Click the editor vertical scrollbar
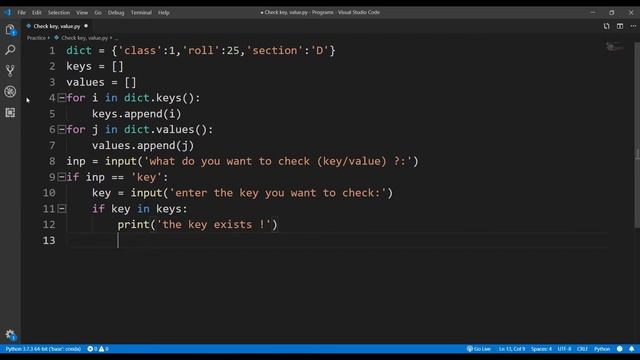 pos(637,135)
